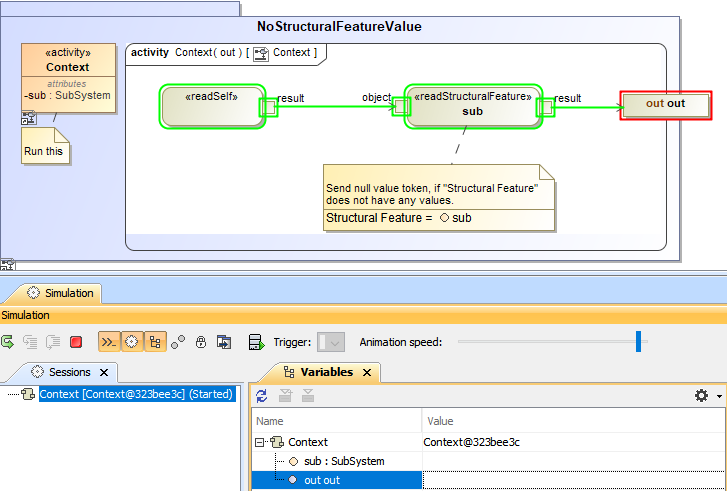The image size is (727, 491).
Task: Open the Trigger dropdown
Action: point(331,343)
